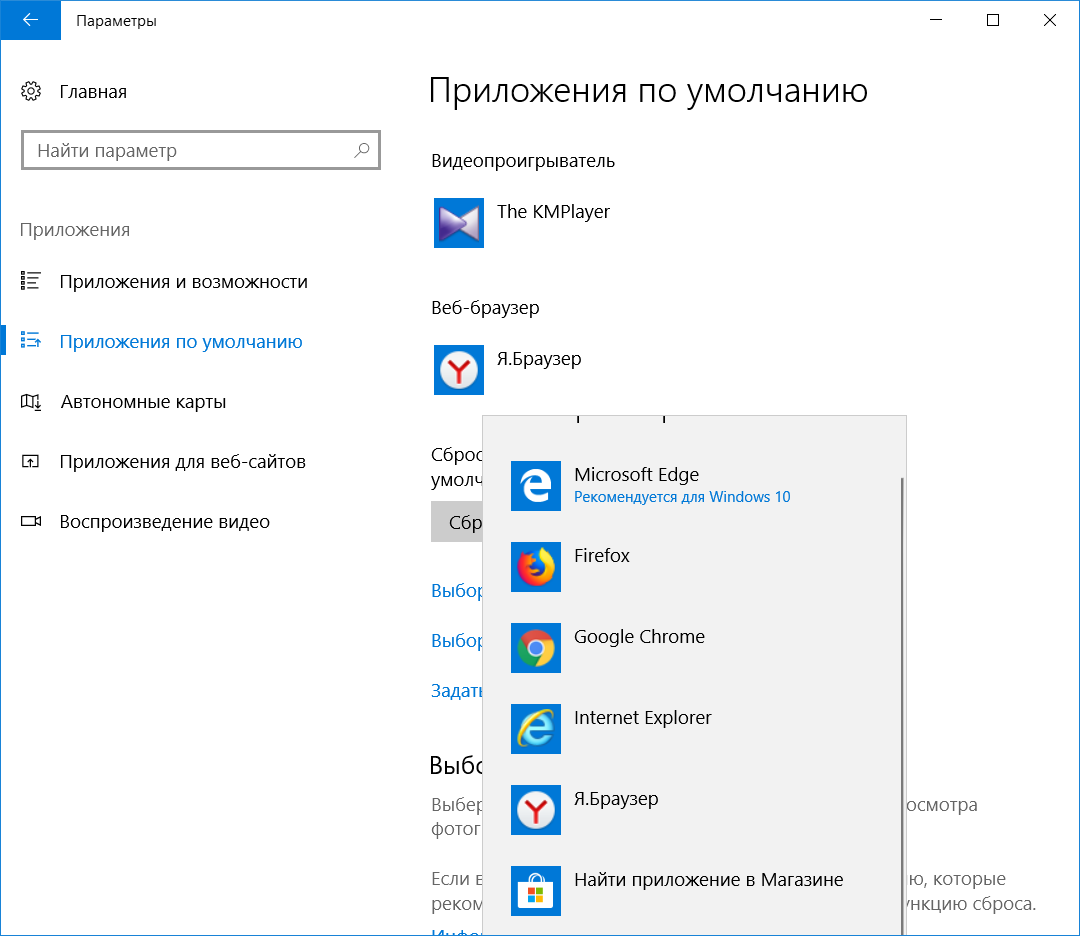Click the Firefox icon in popup
Viewport: 1080px width, 936px height.
coord(536,567)
